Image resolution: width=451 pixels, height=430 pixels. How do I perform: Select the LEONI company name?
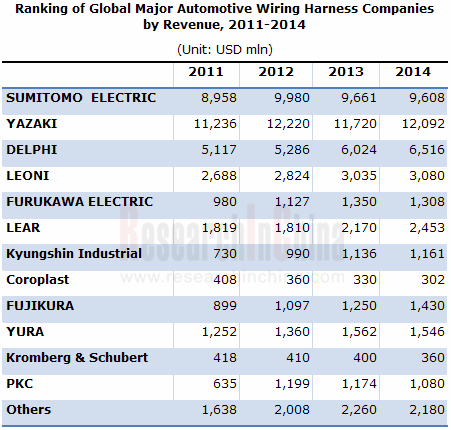click(x=28, y=176)
